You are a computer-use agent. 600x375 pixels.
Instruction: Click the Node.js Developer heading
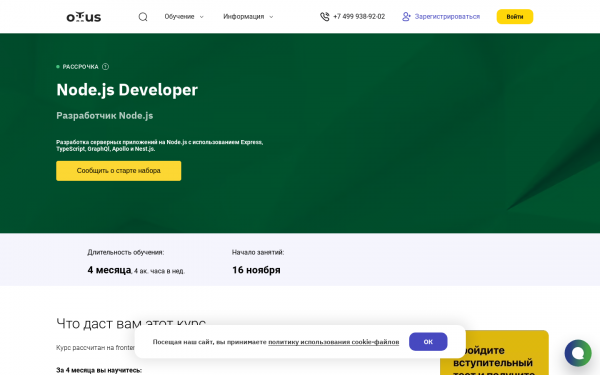coord(127,90)
